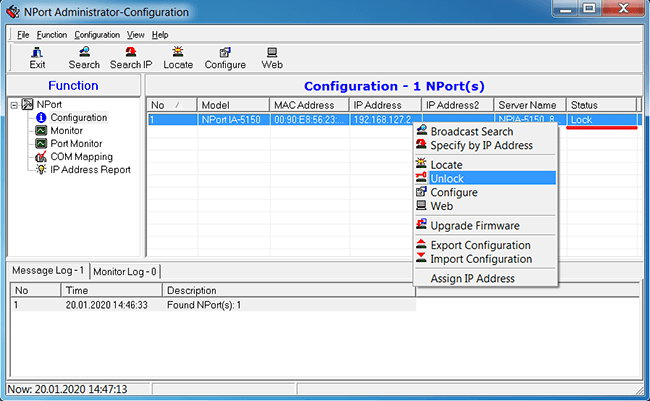Click the Configure toolbar icon
Screen dimensions: 650x401
pos(225,52)
